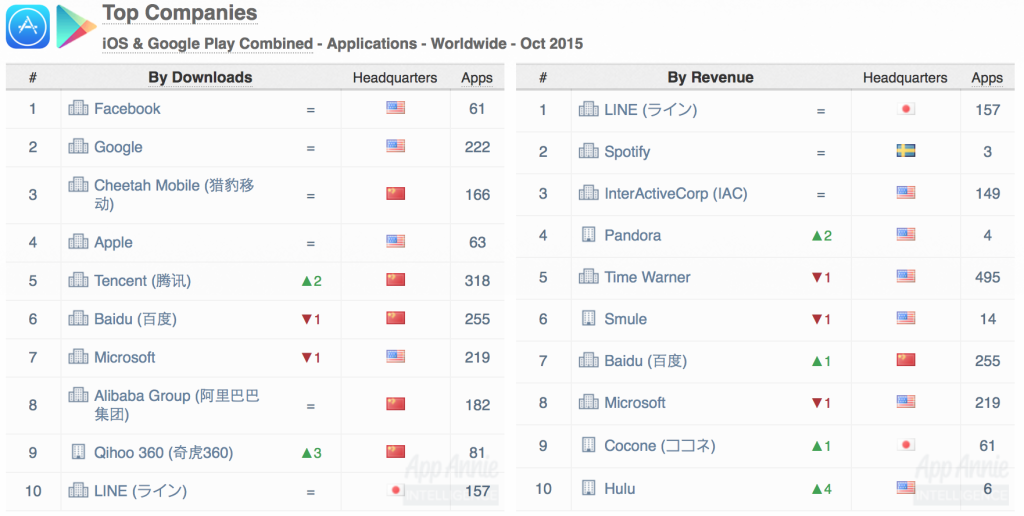This screenshot has width=1024, height=516.
Task: Click the 166 apps count for Cheetah Mobile
Action: [477, 195]
